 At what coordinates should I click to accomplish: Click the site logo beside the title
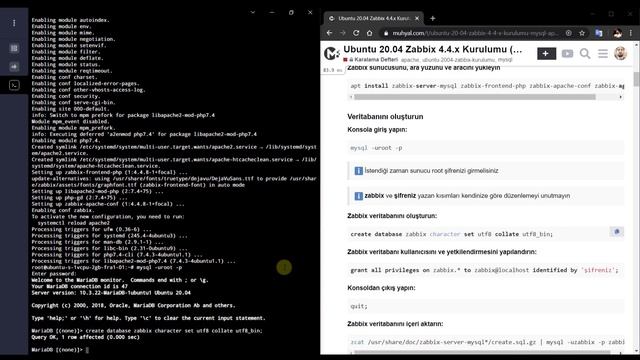pos(331,53)
